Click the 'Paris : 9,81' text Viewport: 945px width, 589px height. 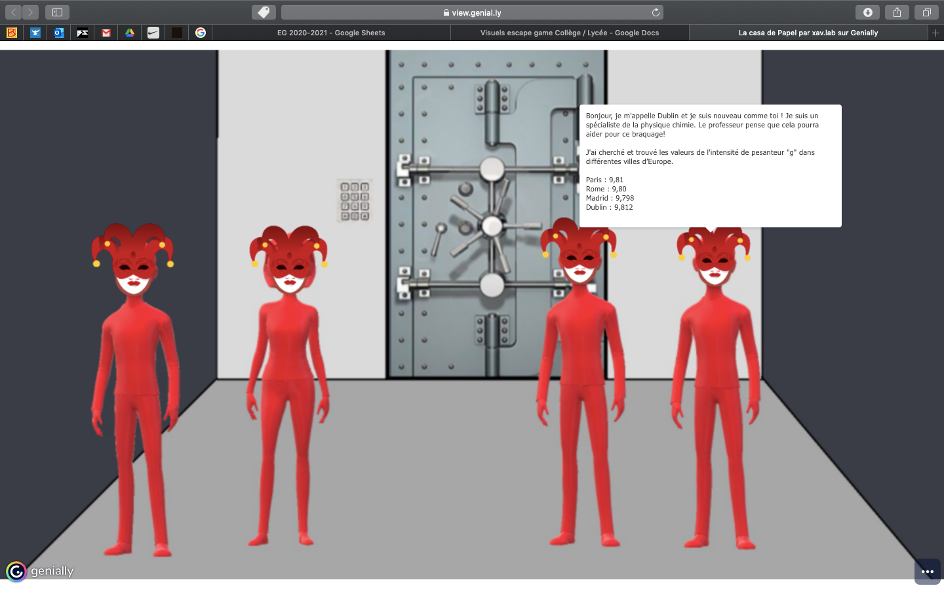604,180
